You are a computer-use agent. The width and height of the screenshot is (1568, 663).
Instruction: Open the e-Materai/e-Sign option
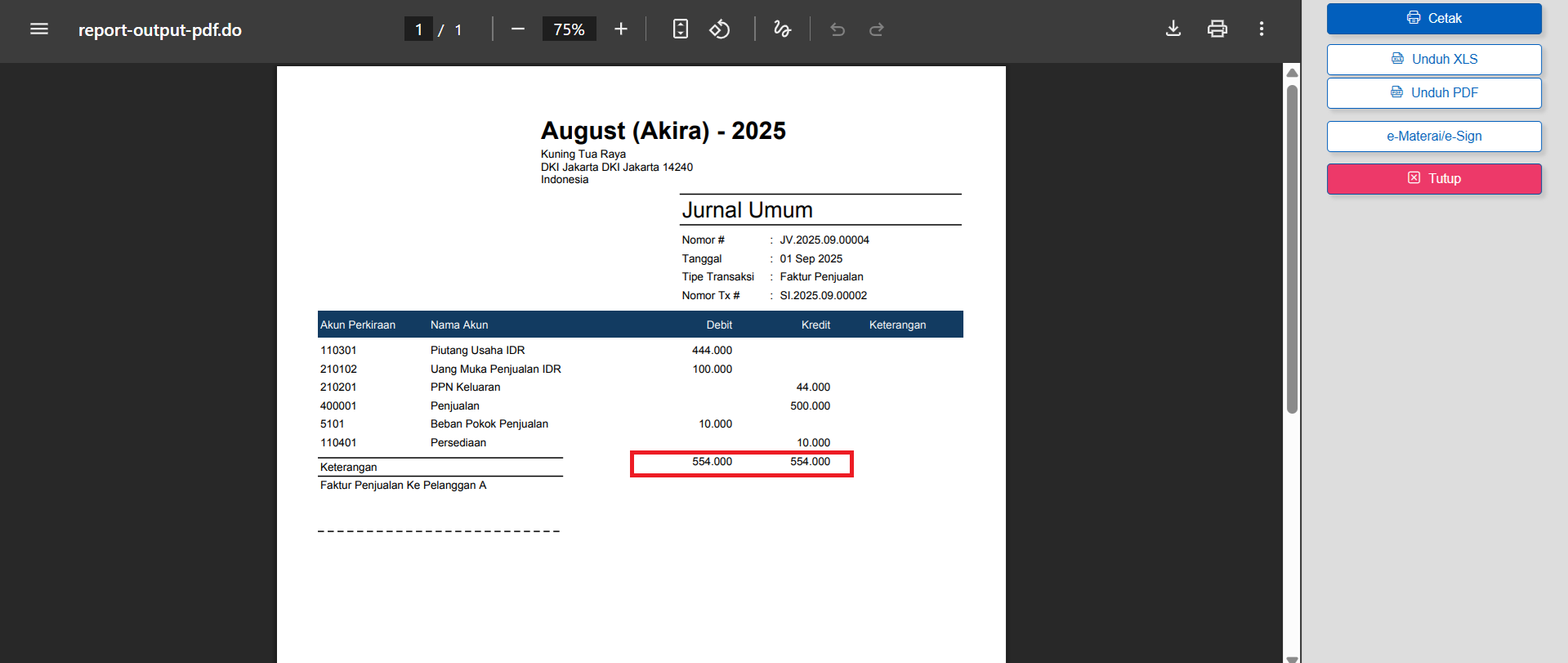[x=1434, y=137]
